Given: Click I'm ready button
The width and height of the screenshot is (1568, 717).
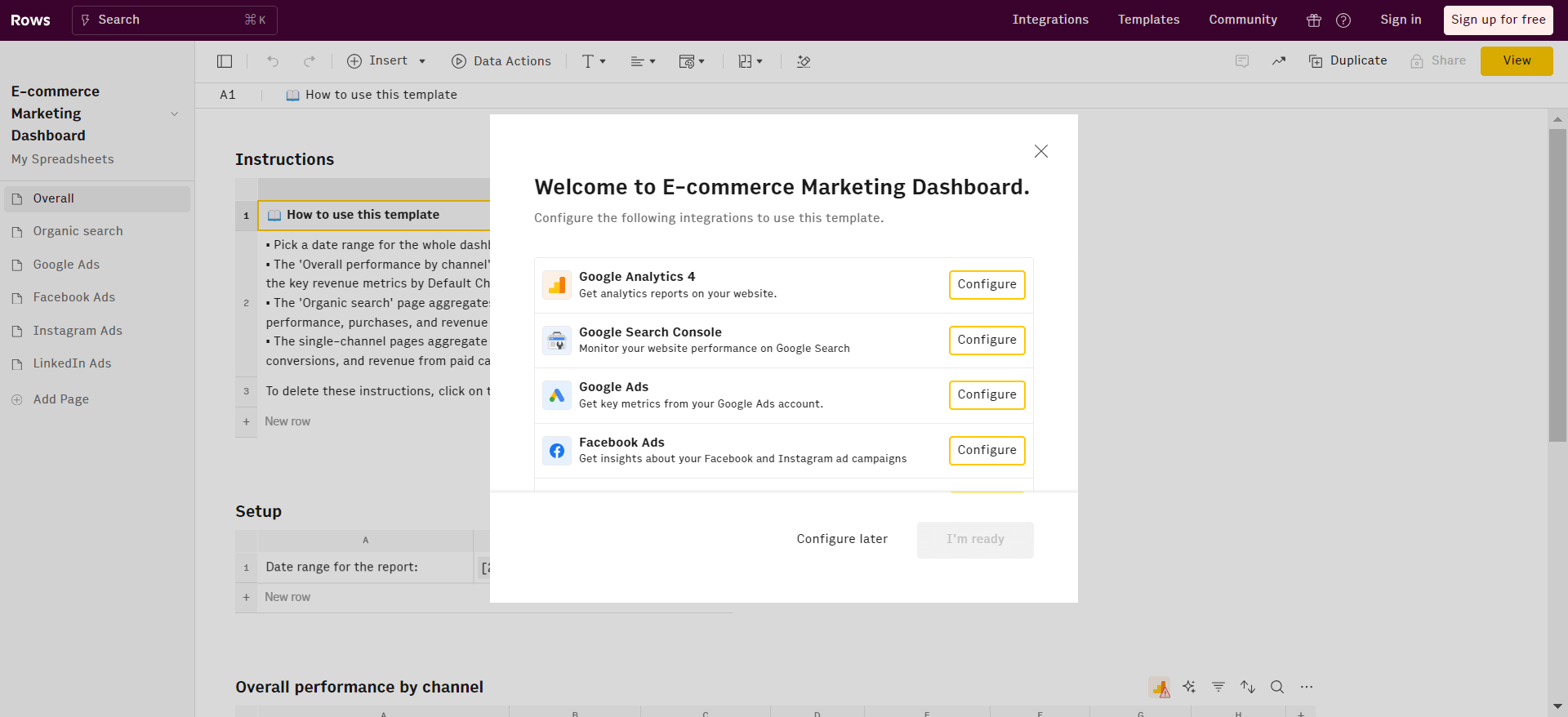Looking at the screenshot, I should click(x=975, y=540).
